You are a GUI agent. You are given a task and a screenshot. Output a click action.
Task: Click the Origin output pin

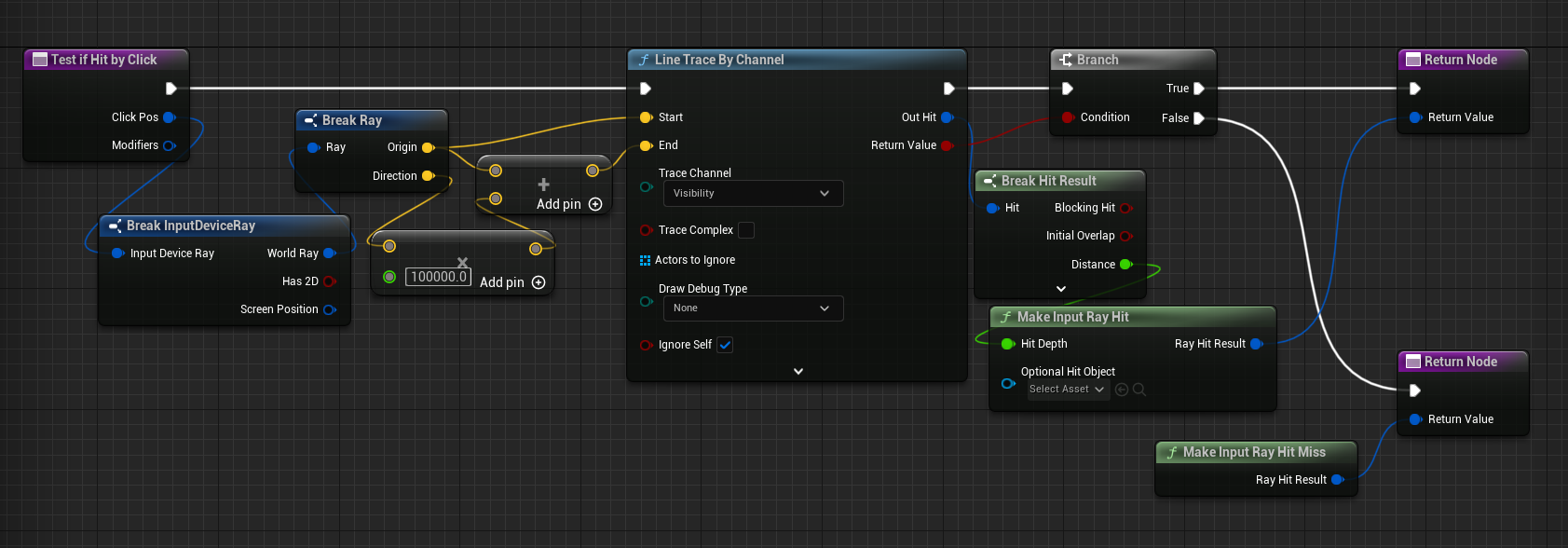pos(429,147)
